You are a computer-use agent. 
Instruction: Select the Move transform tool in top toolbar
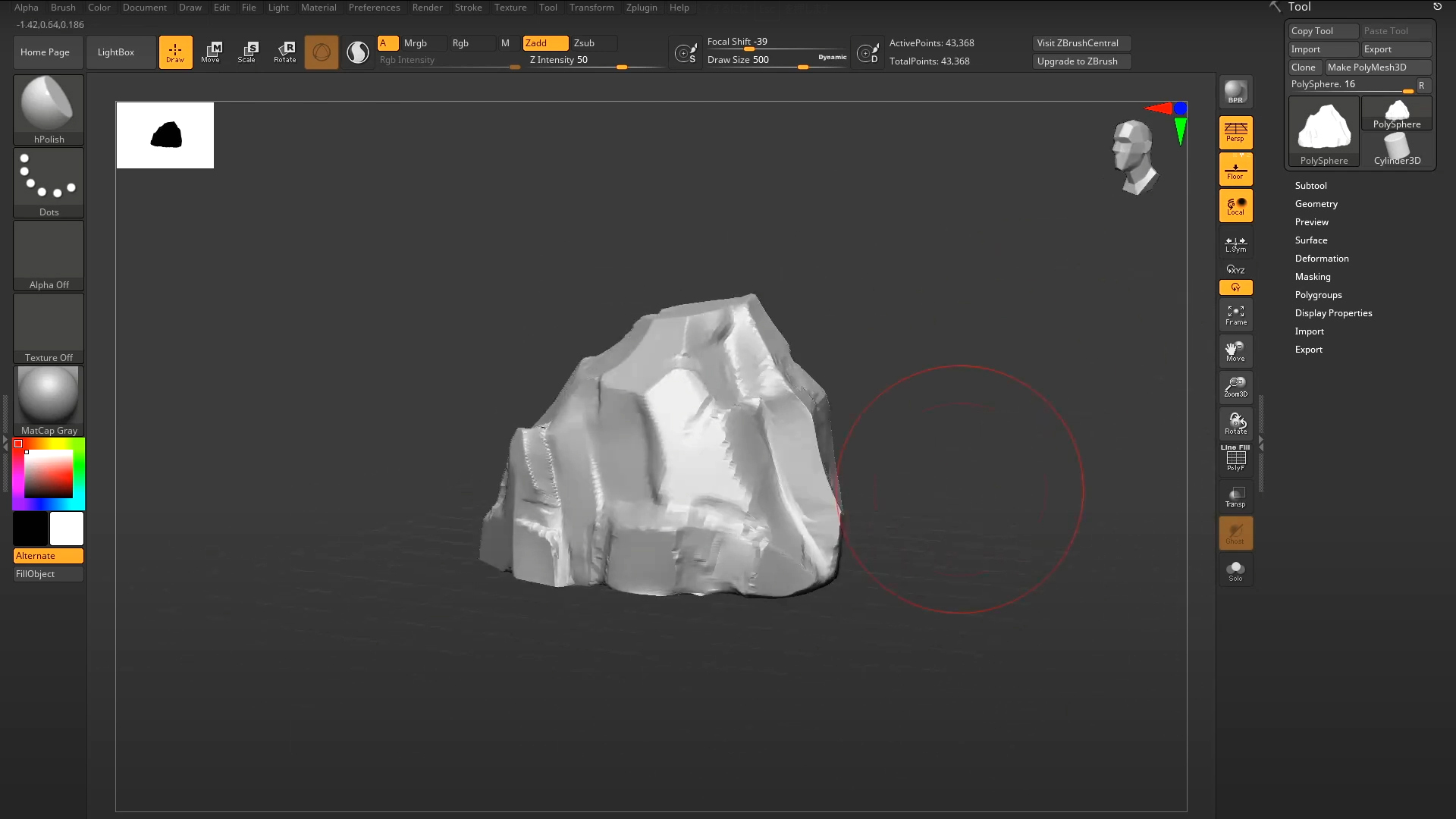(x=212, y=52)
